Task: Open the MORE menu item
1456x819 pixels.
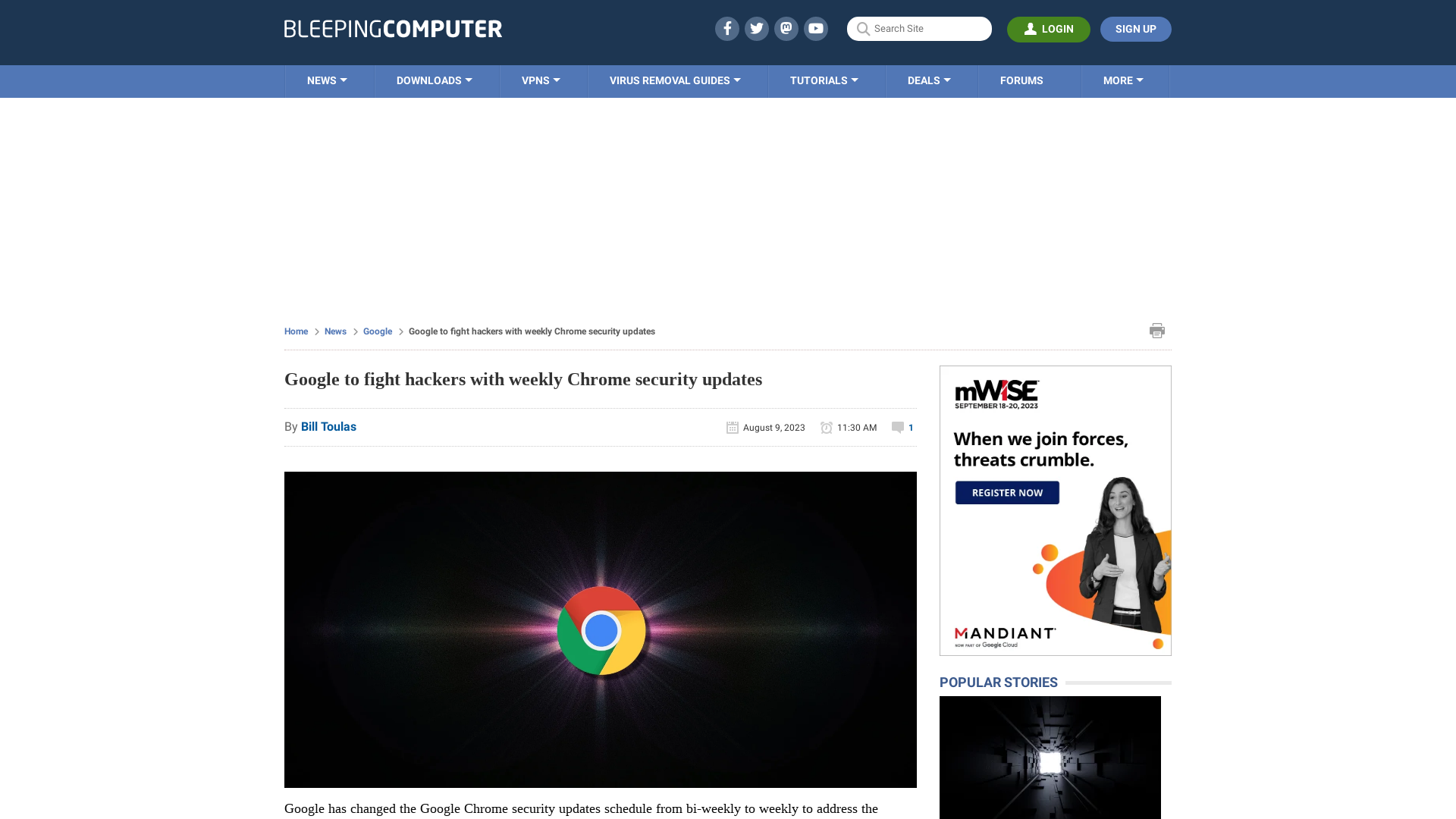Action: 1123,80
